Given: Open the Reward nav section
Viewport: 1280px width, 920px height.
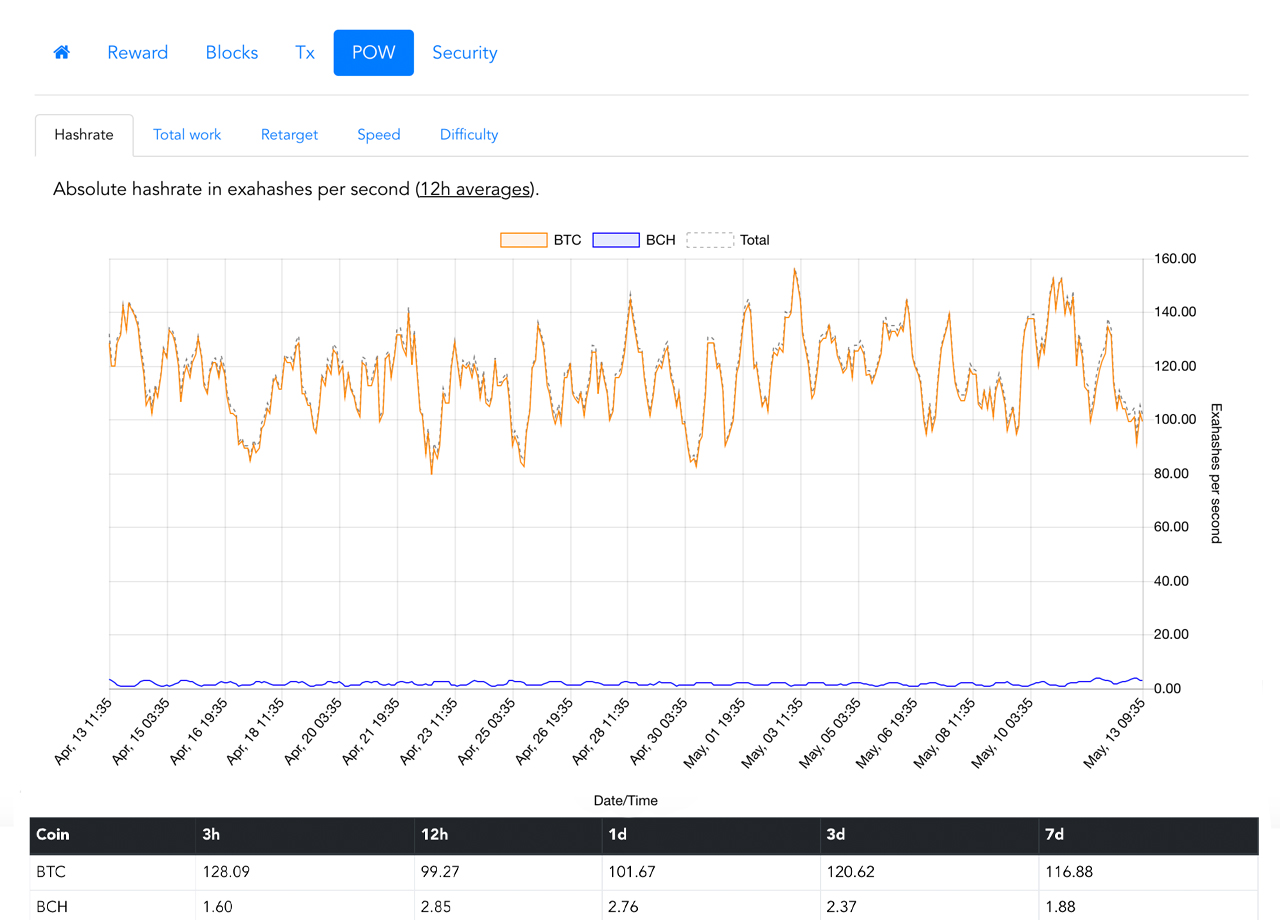Looking at the screenshot, I should tap(138, 53).
